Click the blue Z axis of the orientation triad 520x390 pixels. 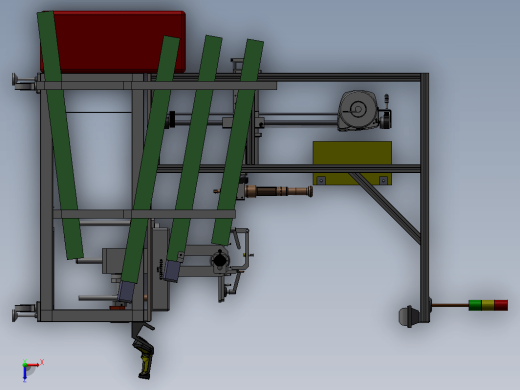coord(25,374)
